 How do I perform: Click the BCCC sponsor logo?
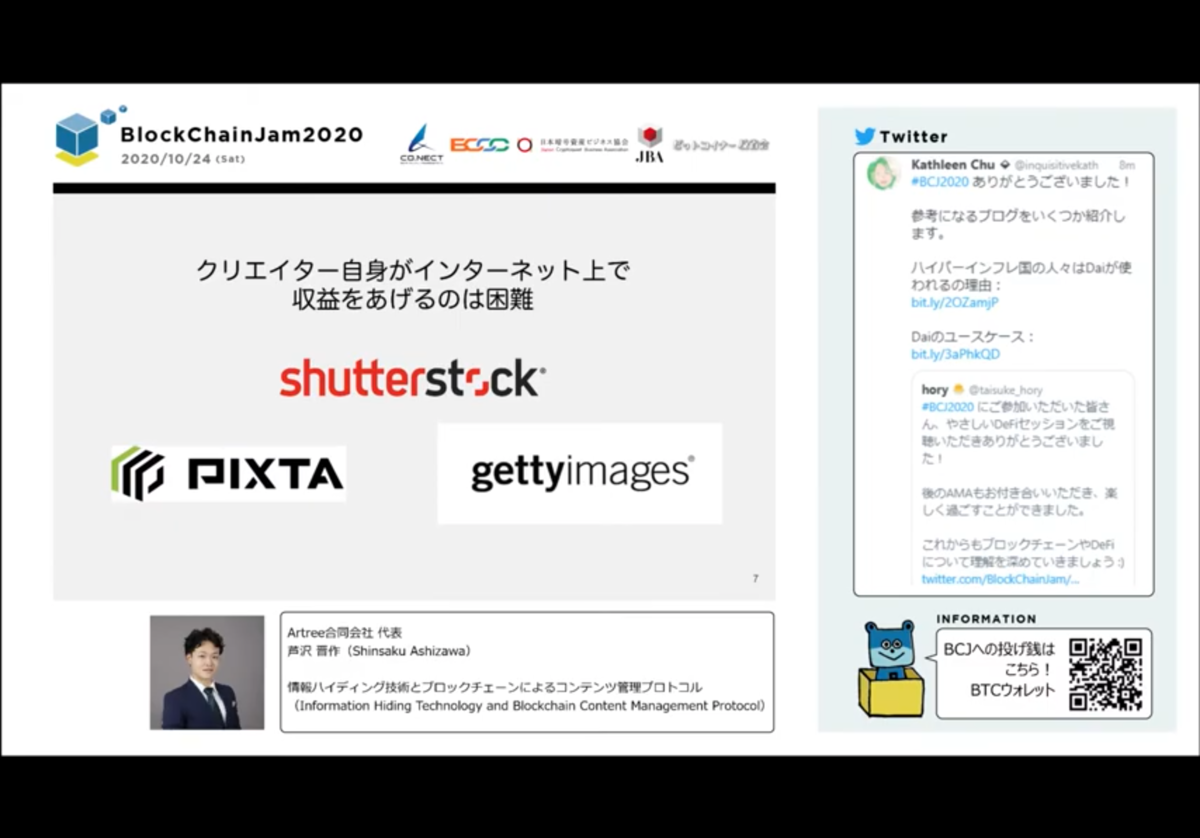point(479,145)
